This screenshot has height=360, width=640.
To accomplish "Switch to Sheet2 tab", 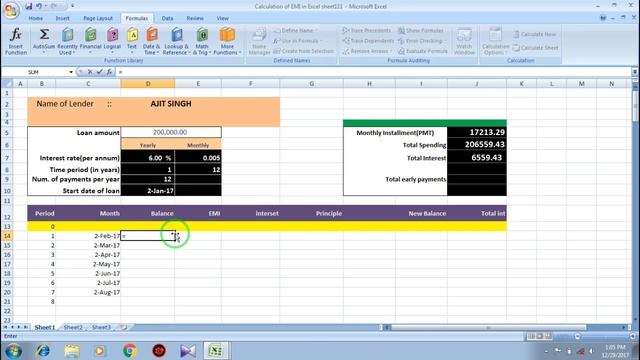I will [73, 327].
